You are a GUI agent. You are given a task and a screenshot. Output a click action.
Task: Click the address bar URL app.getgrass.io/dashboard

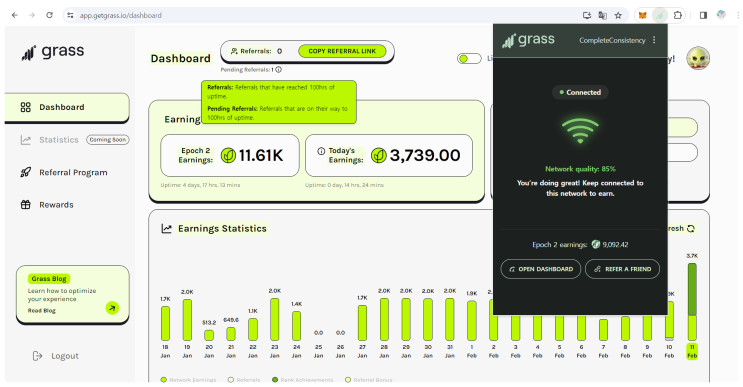[120, 15]
